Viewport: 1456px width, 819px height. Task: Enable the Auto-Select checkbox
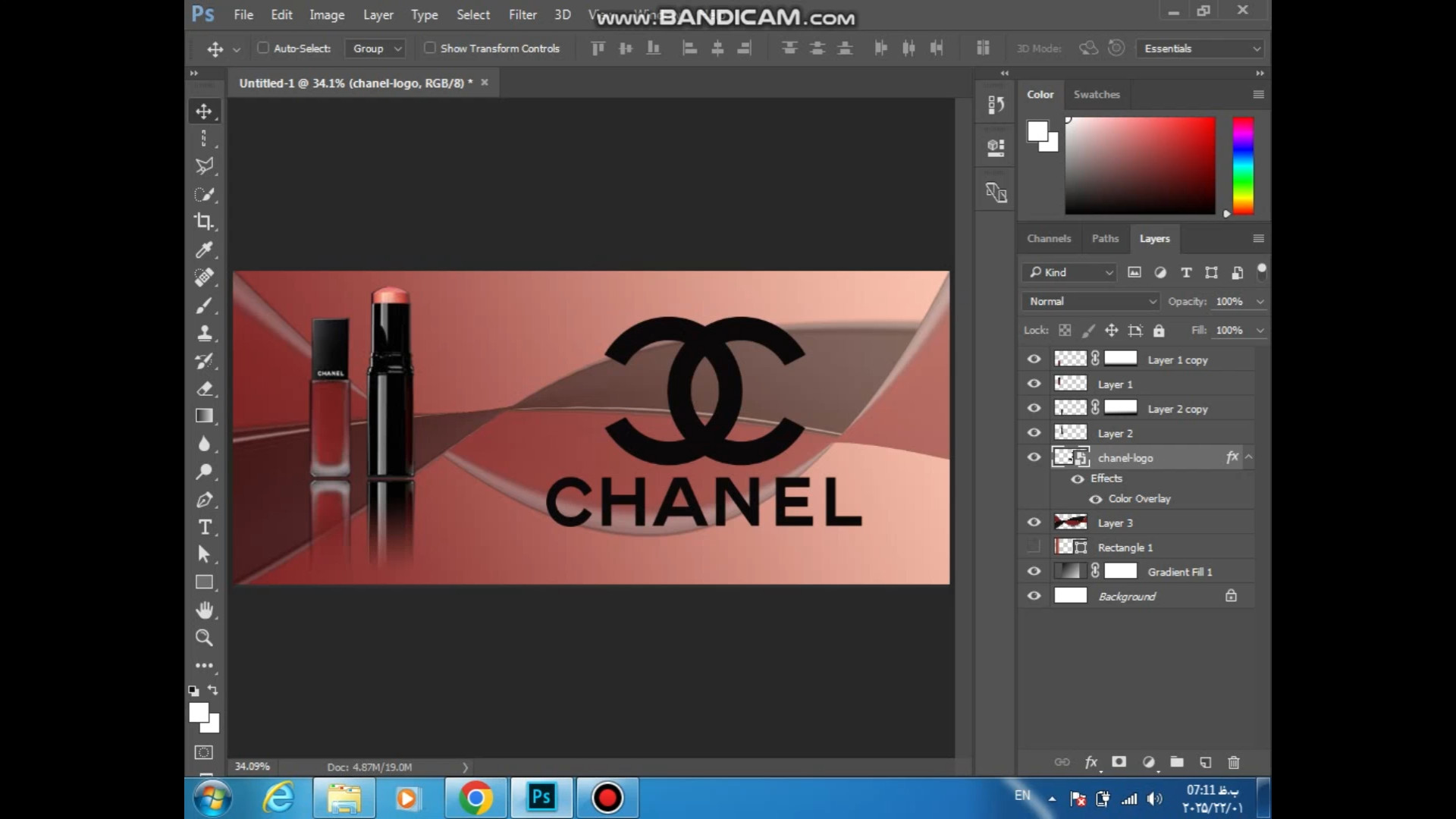pos(263,48)
